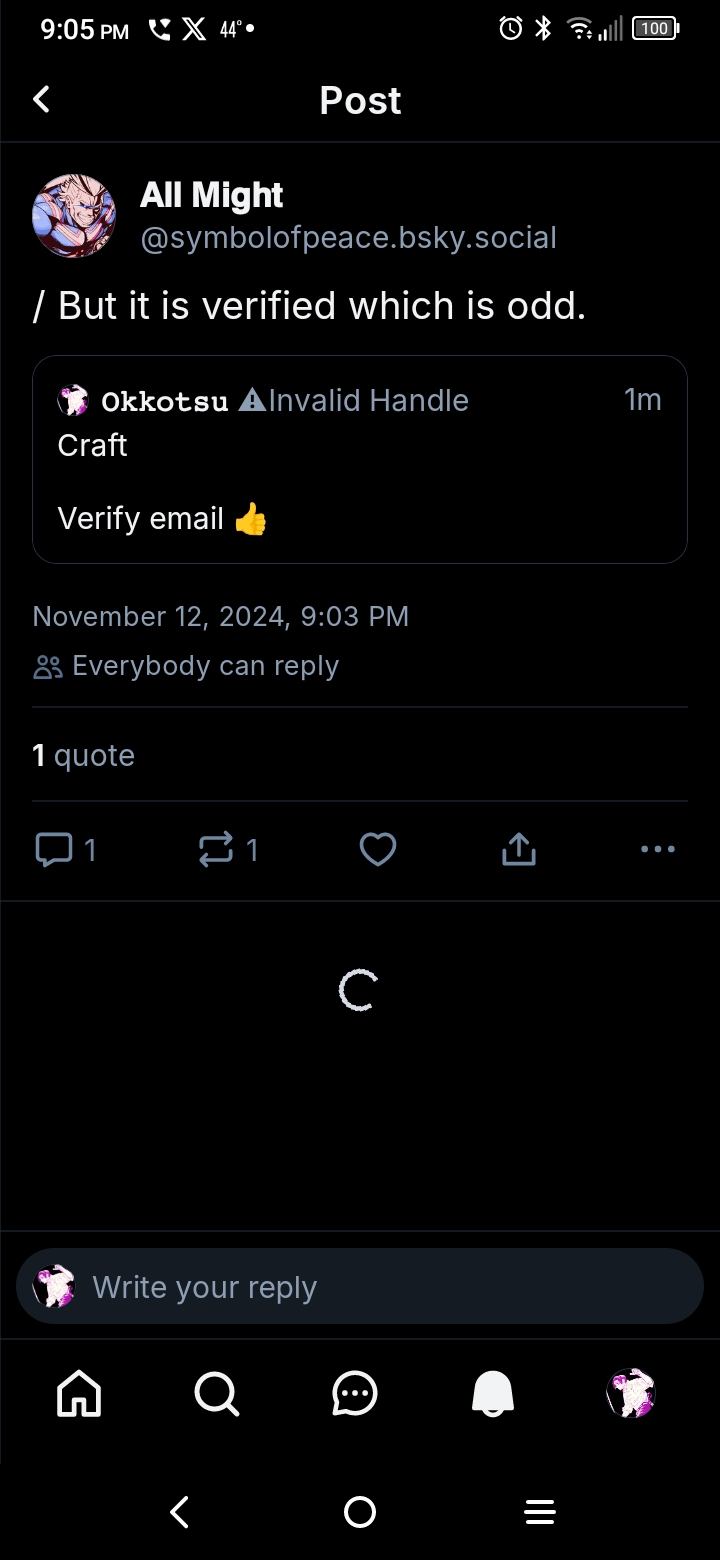720x1560 pixels.
Task: Open the Search tab magnifier icon
Action: 216,1393
